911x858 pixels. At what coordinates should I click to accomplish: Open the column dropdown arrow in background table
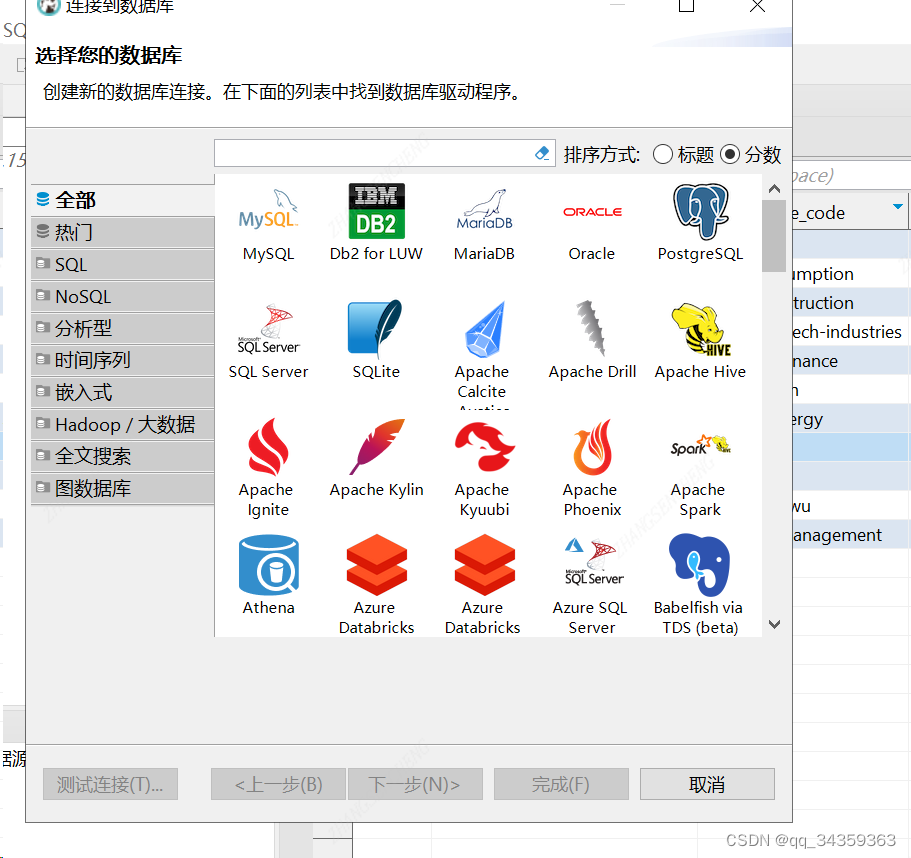pyautogui.click(x=898, y=207)
